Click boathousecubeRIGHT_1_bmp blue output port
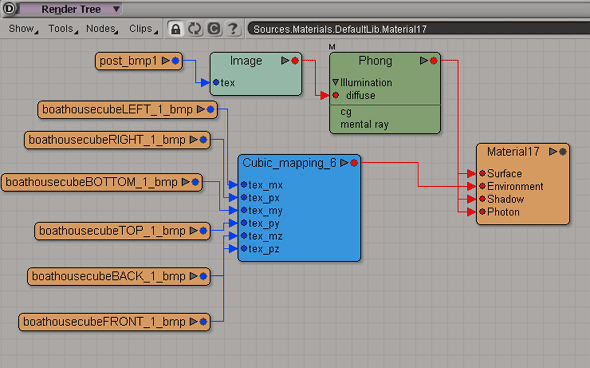590x368 pixels. coord(203,140)
